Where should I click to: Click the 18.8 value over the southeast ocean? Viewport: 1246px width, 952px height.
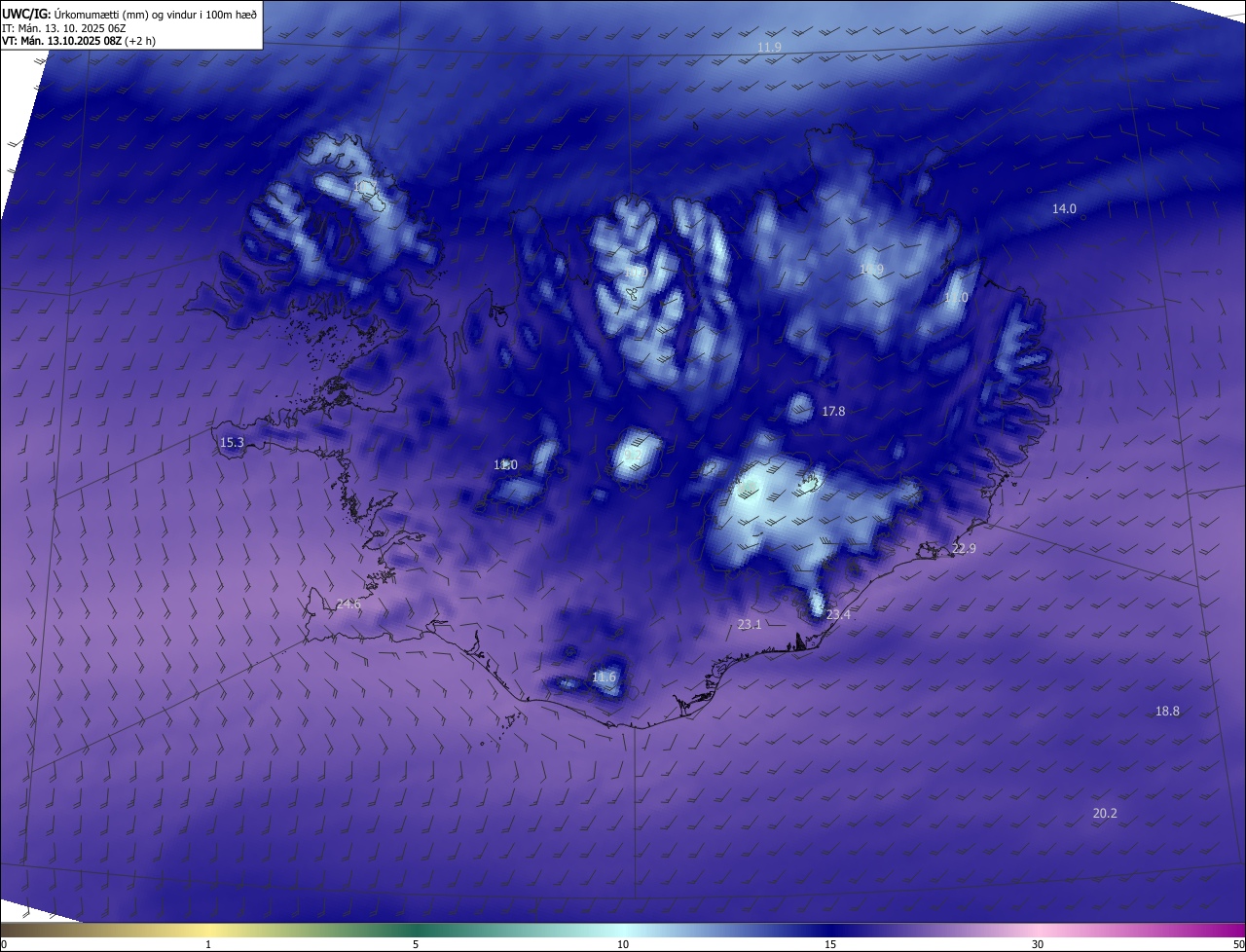tap(1167, 712)
